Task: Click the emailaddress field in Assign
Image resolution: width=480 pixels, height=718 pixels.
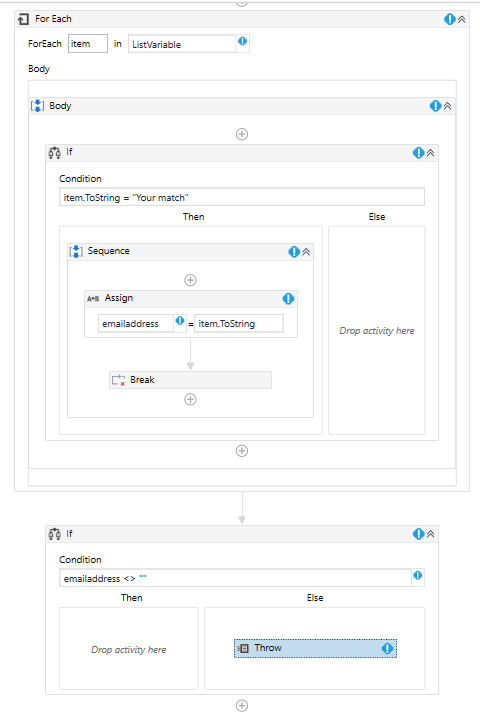Action: click(x=136, y=323)
